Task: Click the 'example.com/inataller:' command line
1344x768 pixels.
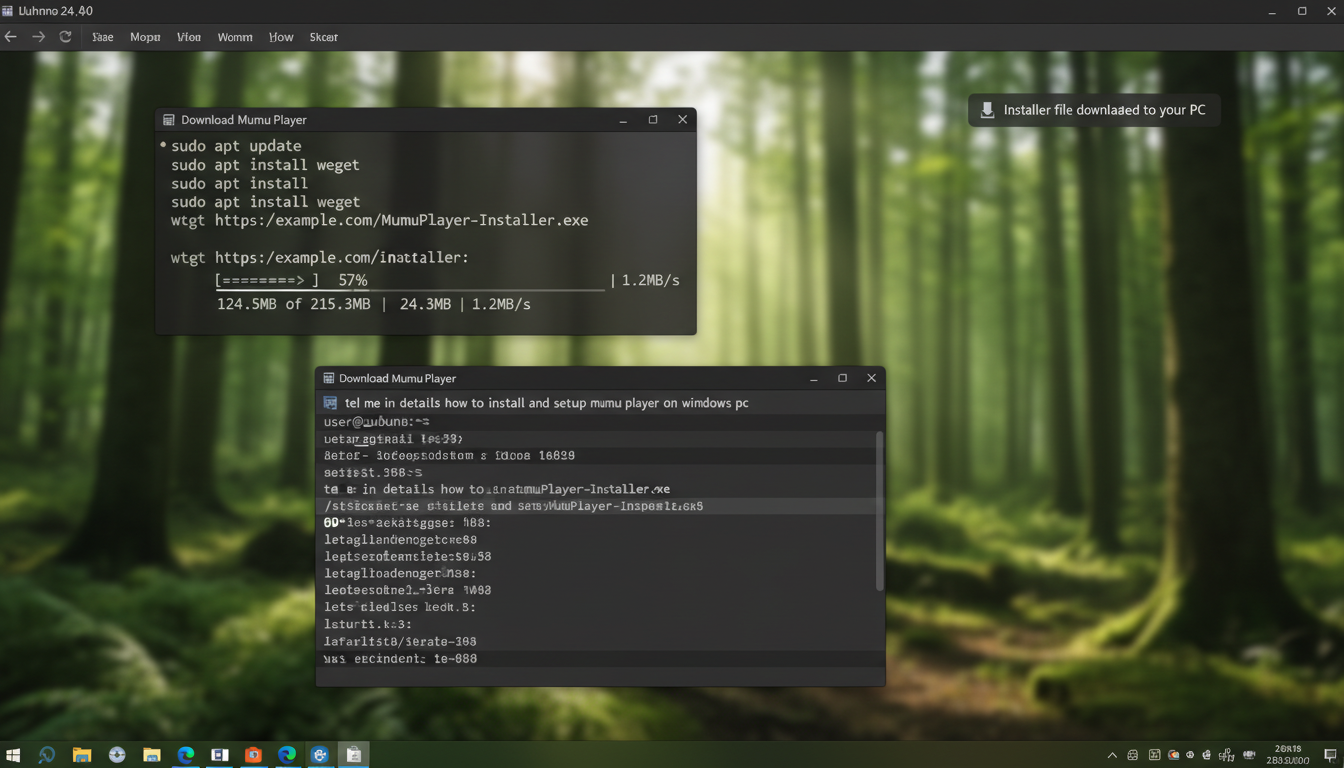Action: tap(320, 257)
